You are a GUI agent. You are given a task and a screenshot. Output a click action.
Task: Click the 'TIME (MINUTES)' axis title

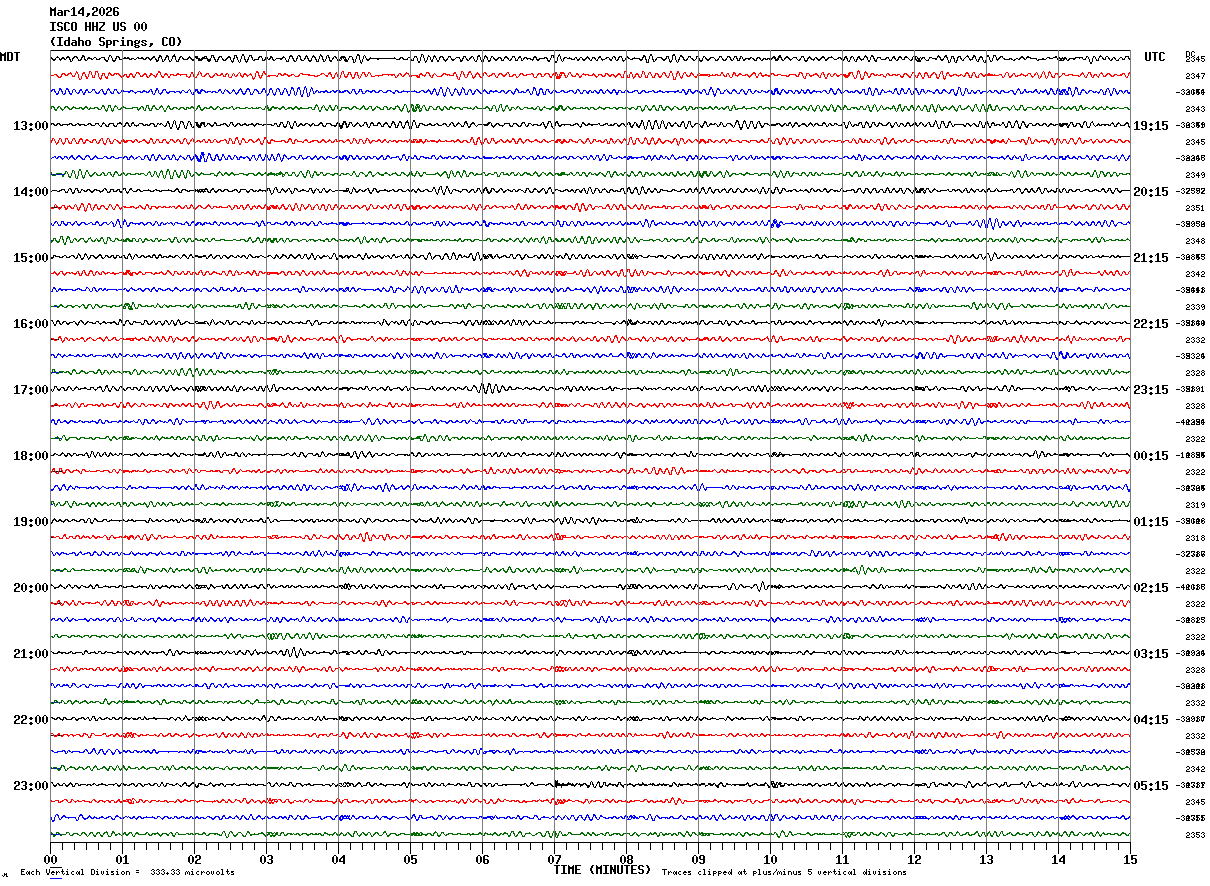point(602,870)
